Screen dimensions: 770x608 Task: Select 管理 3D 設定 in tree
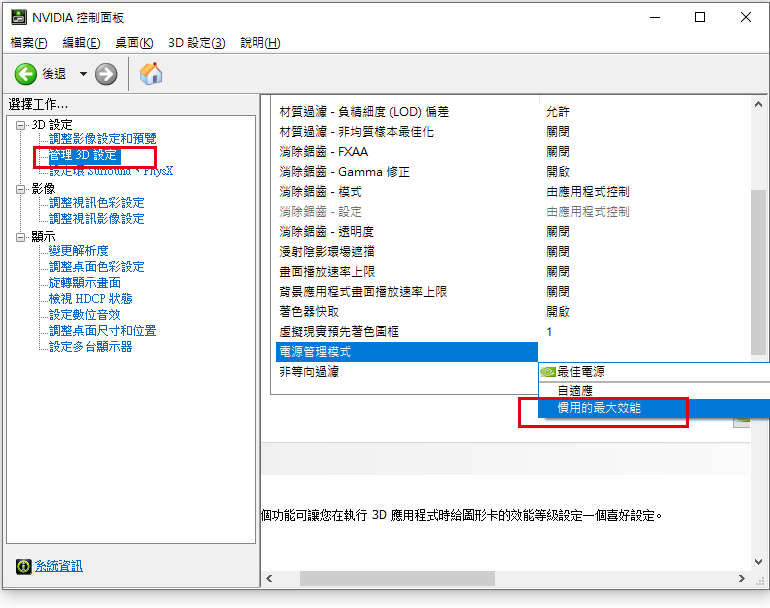(x=83, y=155)
